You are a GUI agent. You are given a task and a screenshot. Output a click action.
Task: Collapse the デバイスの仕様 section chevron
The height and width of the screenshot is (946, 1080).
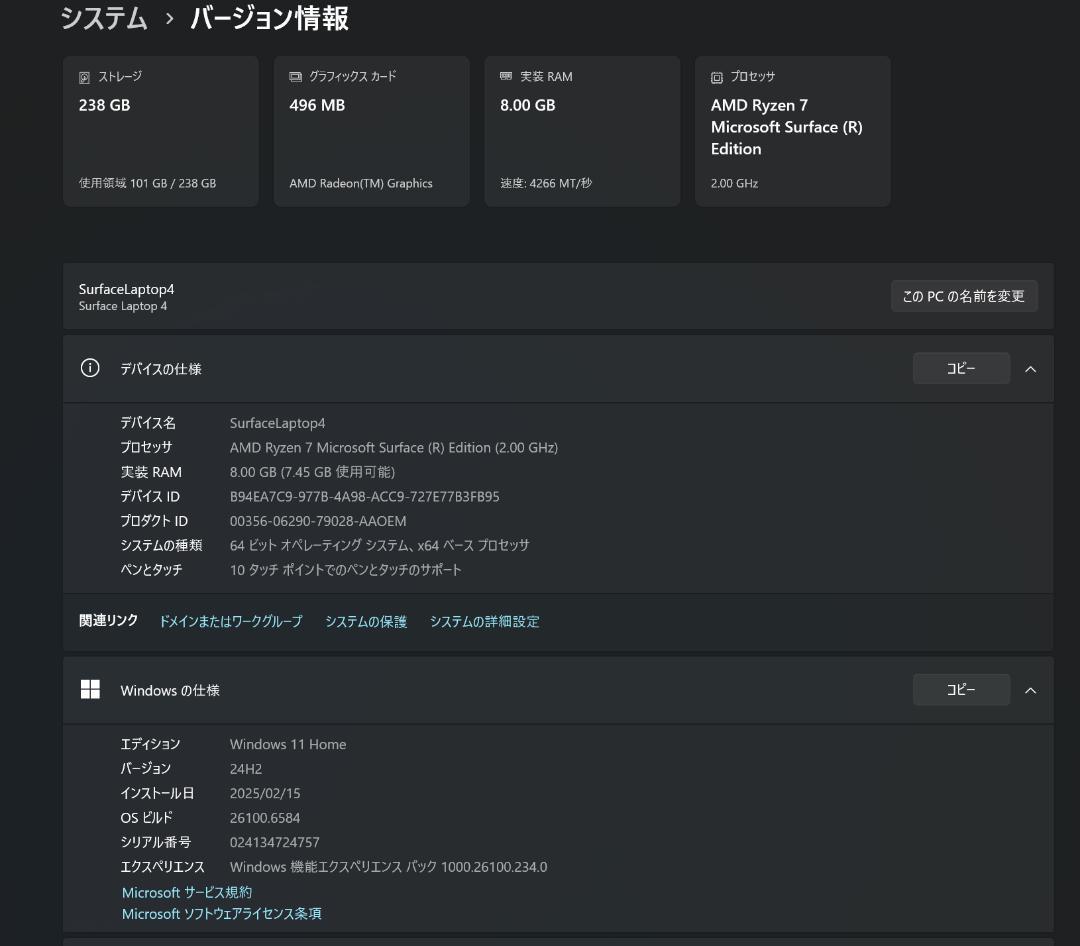pos(1030,369)
